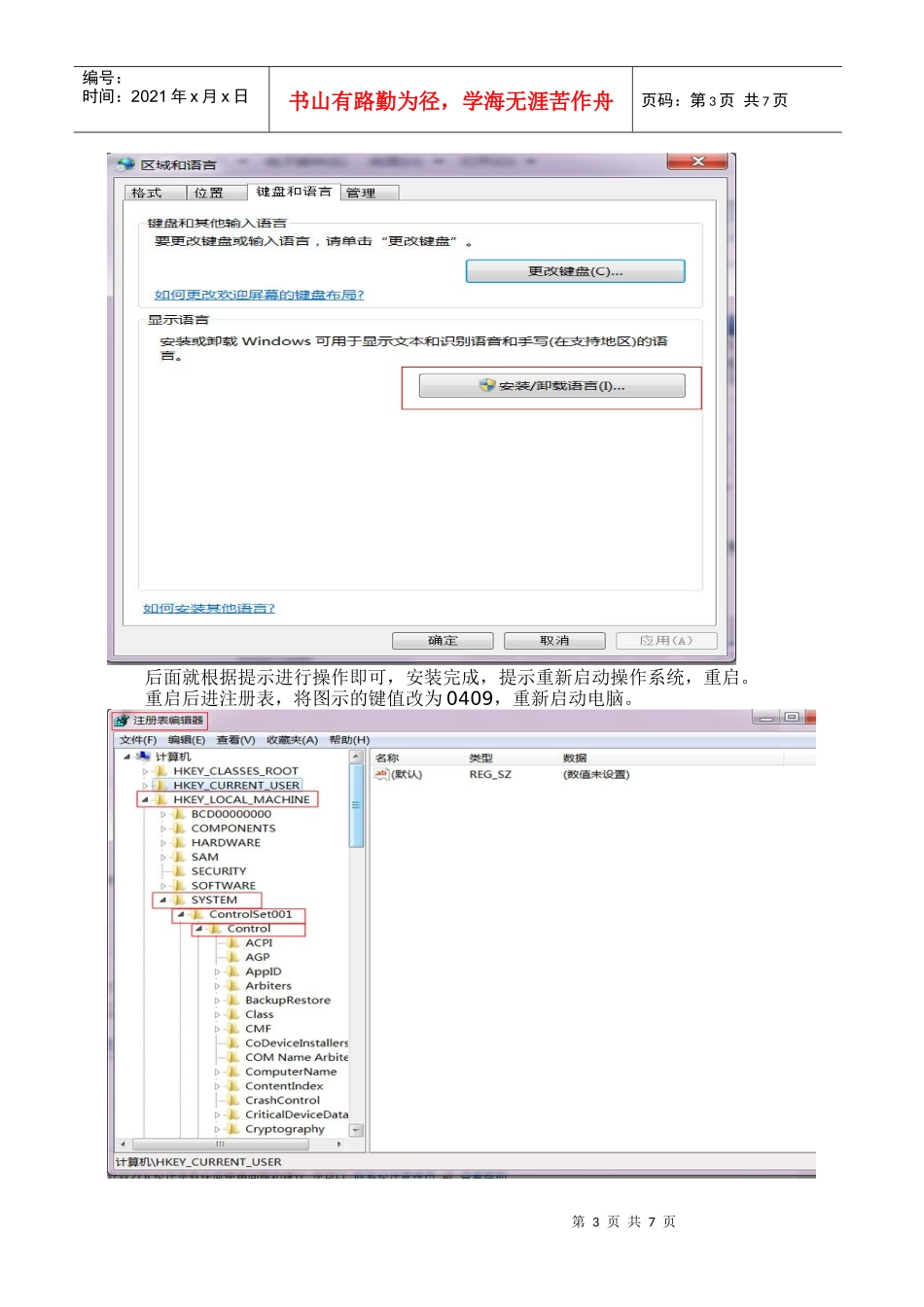
Task: Open the 文件(F) menu in Registry Editor
Action: tap(138, 740)
